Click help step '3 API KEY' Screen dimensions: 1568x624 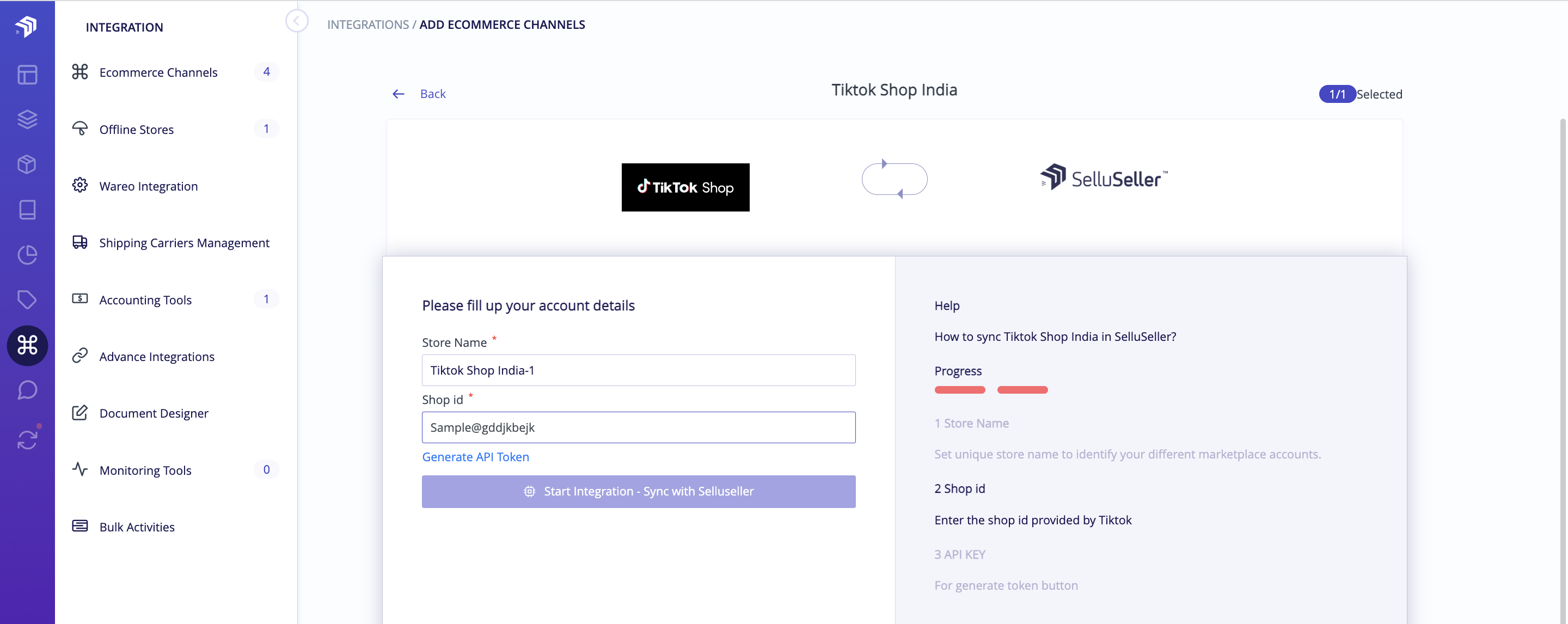(x=960, y=554)
